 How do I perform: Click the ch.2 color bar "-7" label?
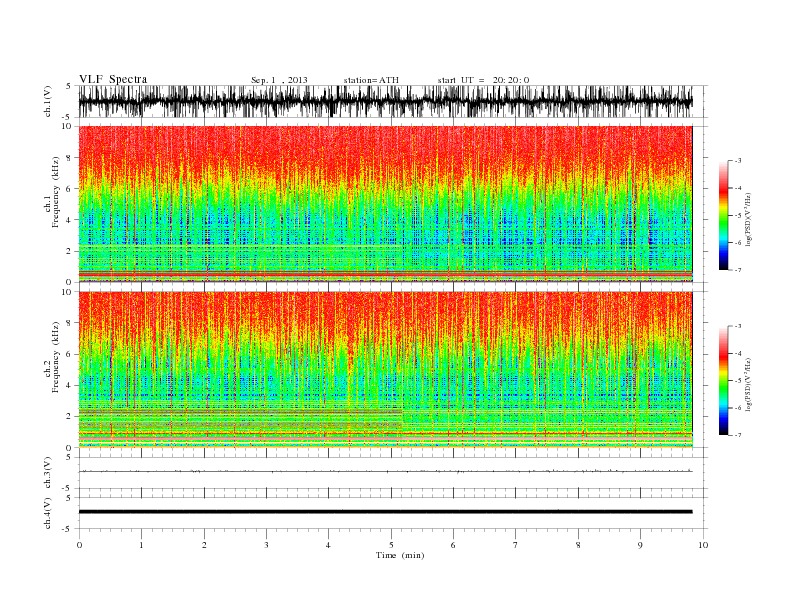tap(737, 435)
